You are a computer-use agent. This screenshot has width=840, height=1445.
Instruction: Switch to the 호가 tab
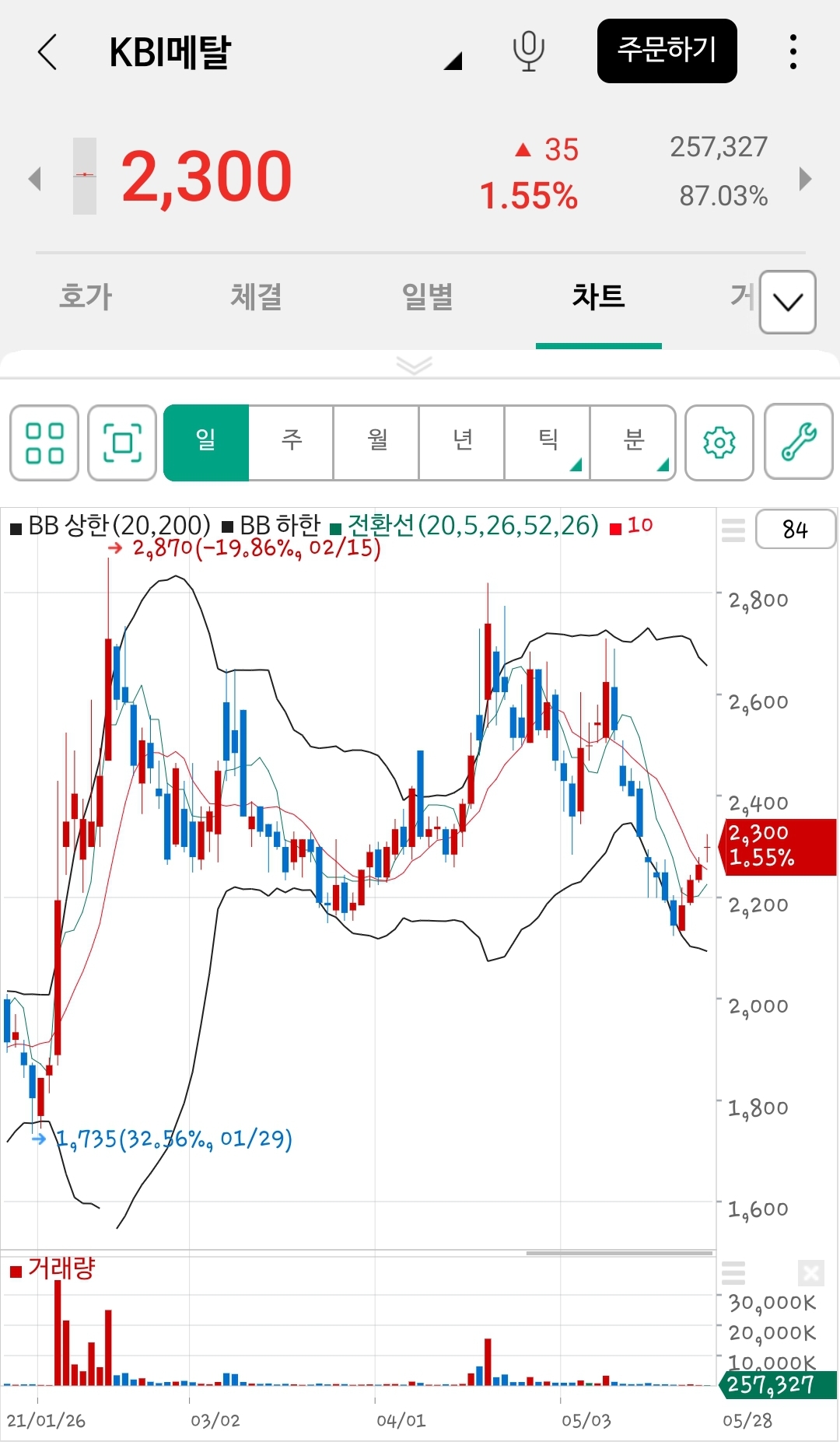[86, 296]
